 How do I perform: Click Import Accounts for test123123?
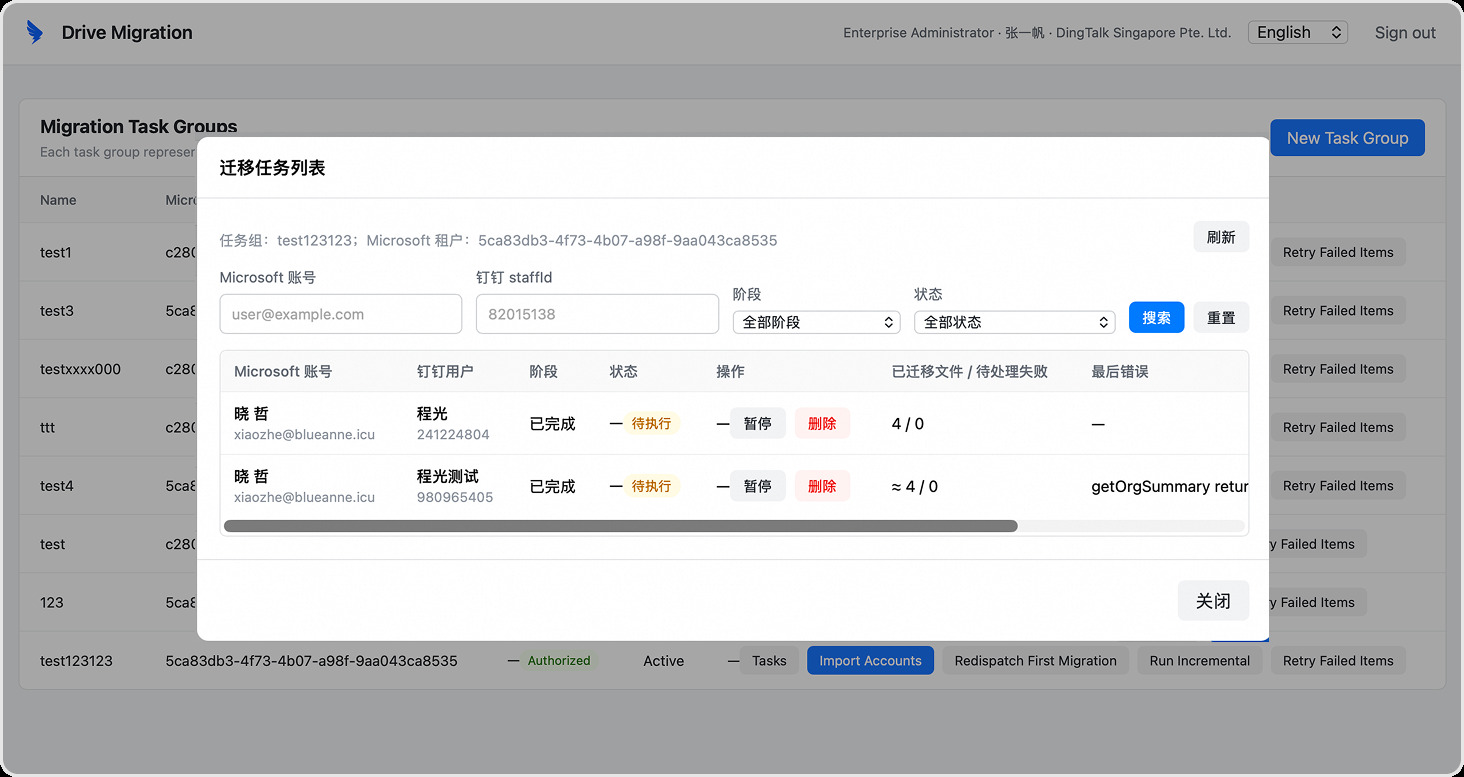(x=870, y=661)
